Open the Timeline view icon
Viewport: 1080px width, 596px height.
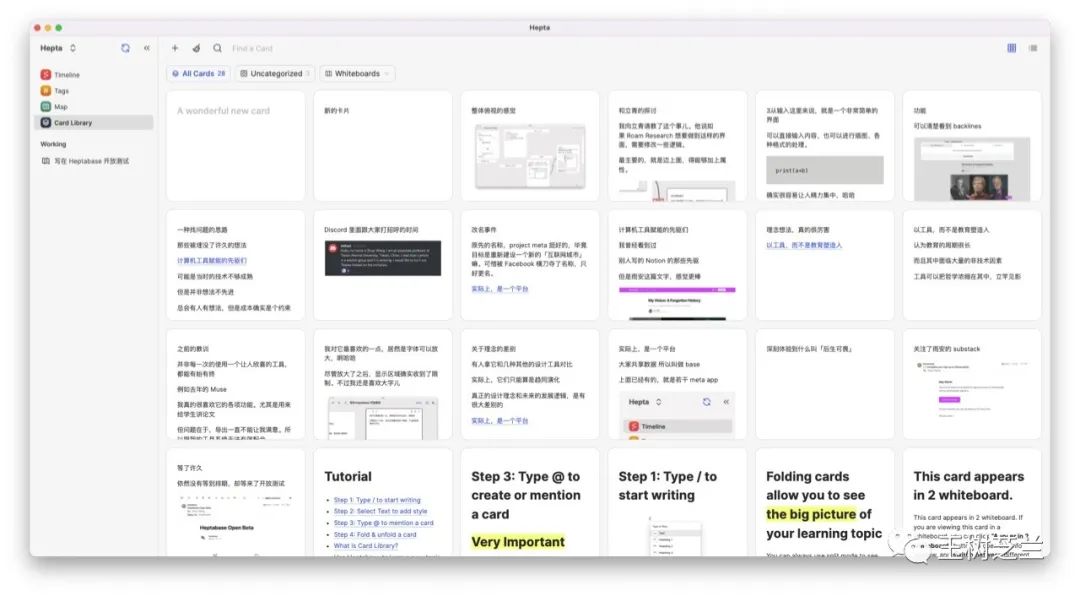tap(45, 74)
